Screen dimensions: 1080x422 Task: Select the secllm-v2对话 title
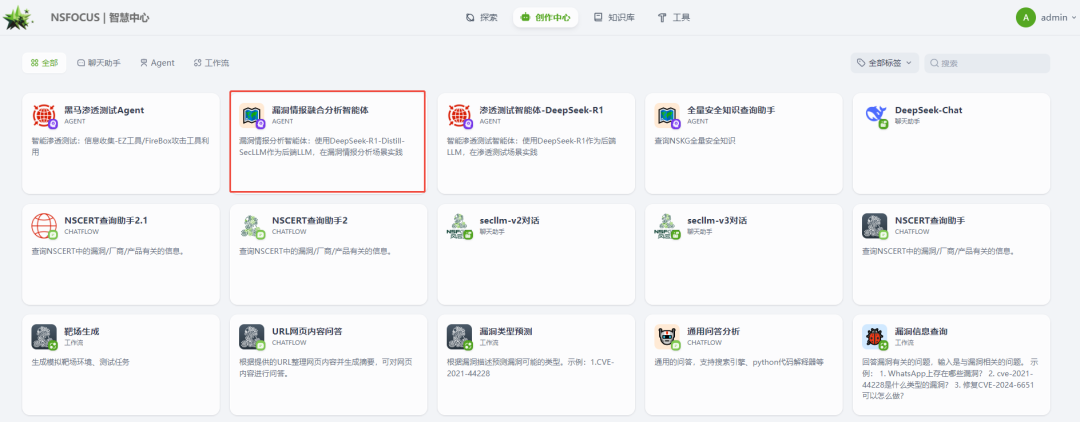[510, 220]
